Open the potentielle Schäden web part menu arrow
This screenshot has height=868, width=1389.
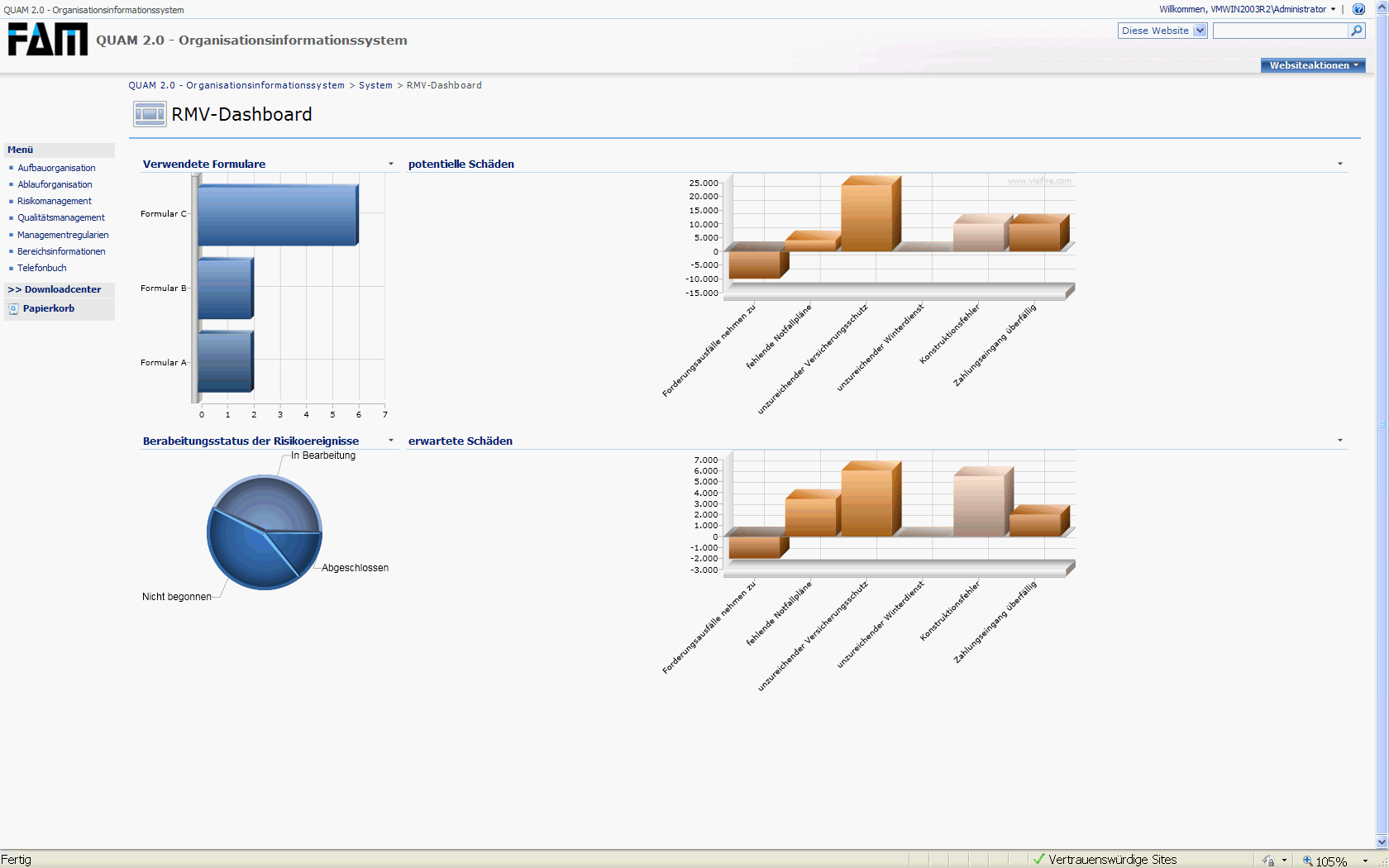pyautogui.click(x=1340, y=164)
